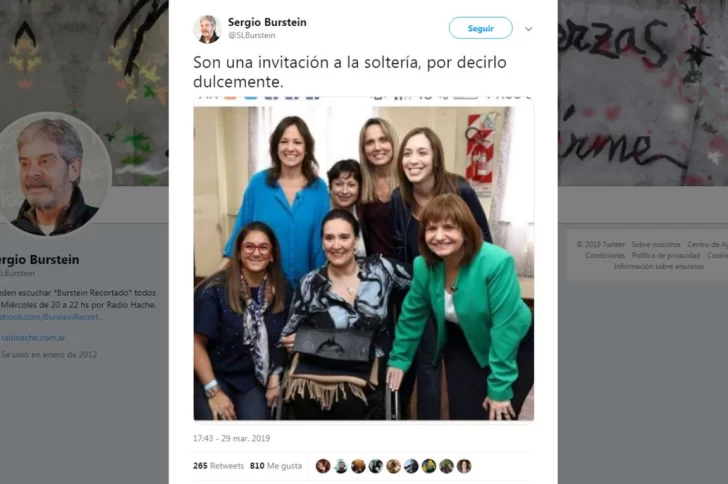Open the tweet timestamp 17:43 - 29 mar. 2019
This screenshot has width=728, height=484.
231,438
